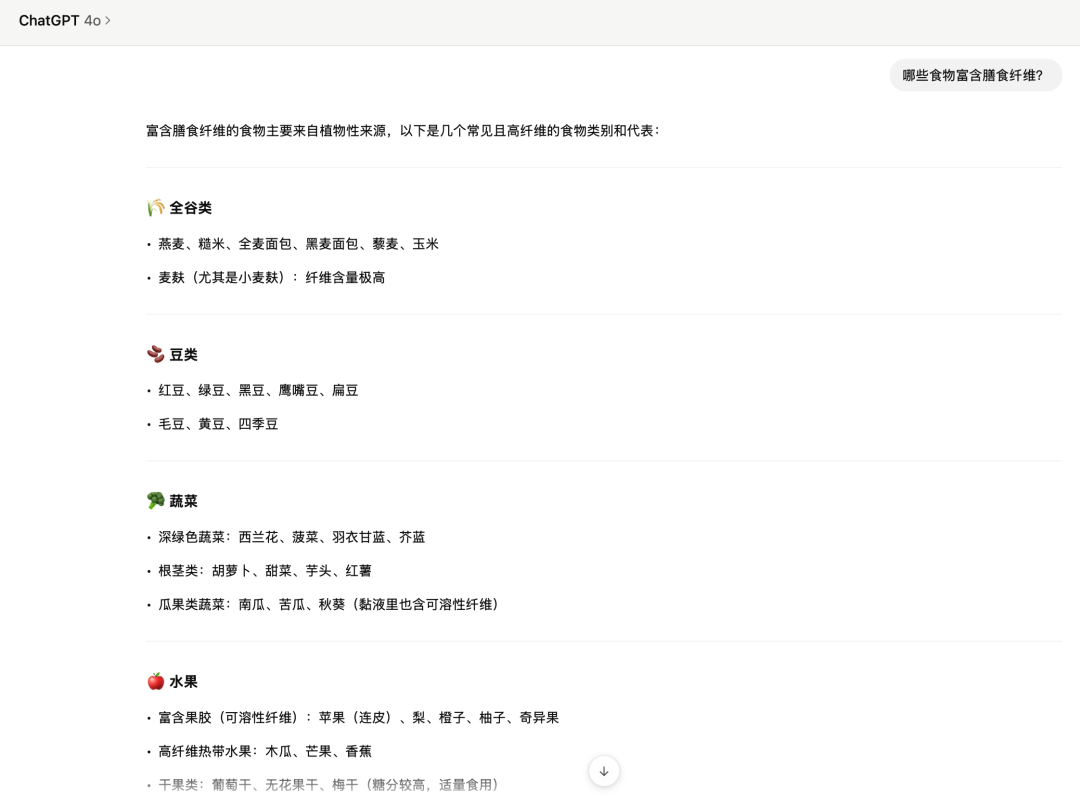
Task: Click the 根茎类 bullet line
Action: point(264,571)
